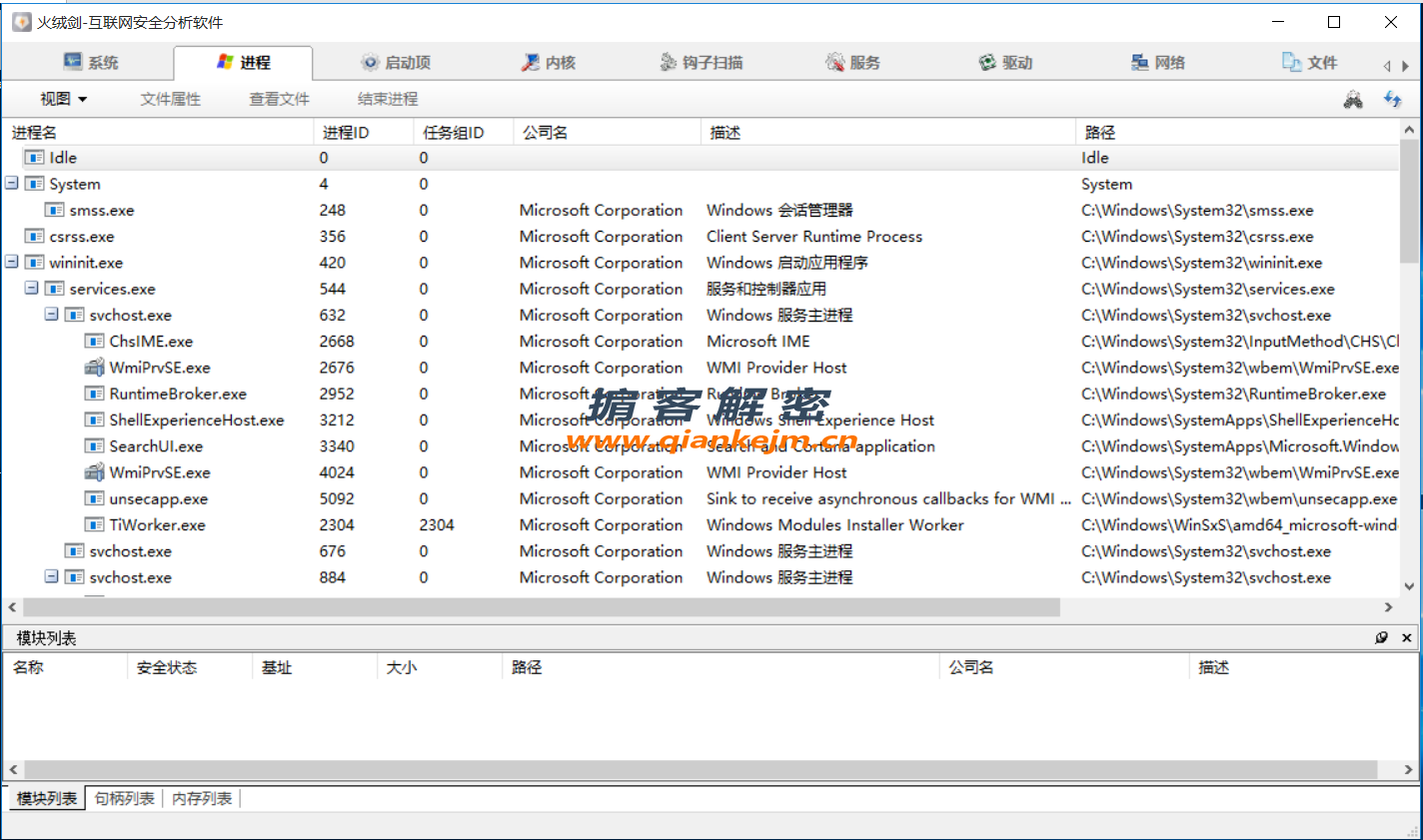Click the refresh arrows icon
The image size is (1423, 840).
pos(1392,99)
